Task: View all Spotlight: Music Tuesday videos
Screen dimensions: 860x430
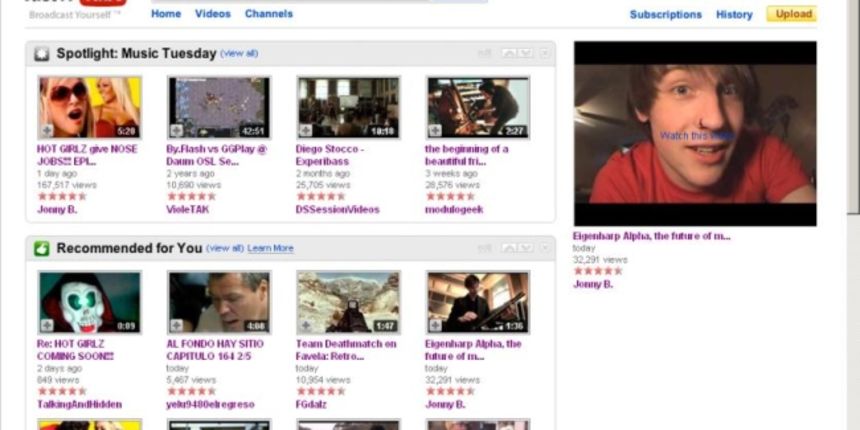Action: tap(239, 54)
